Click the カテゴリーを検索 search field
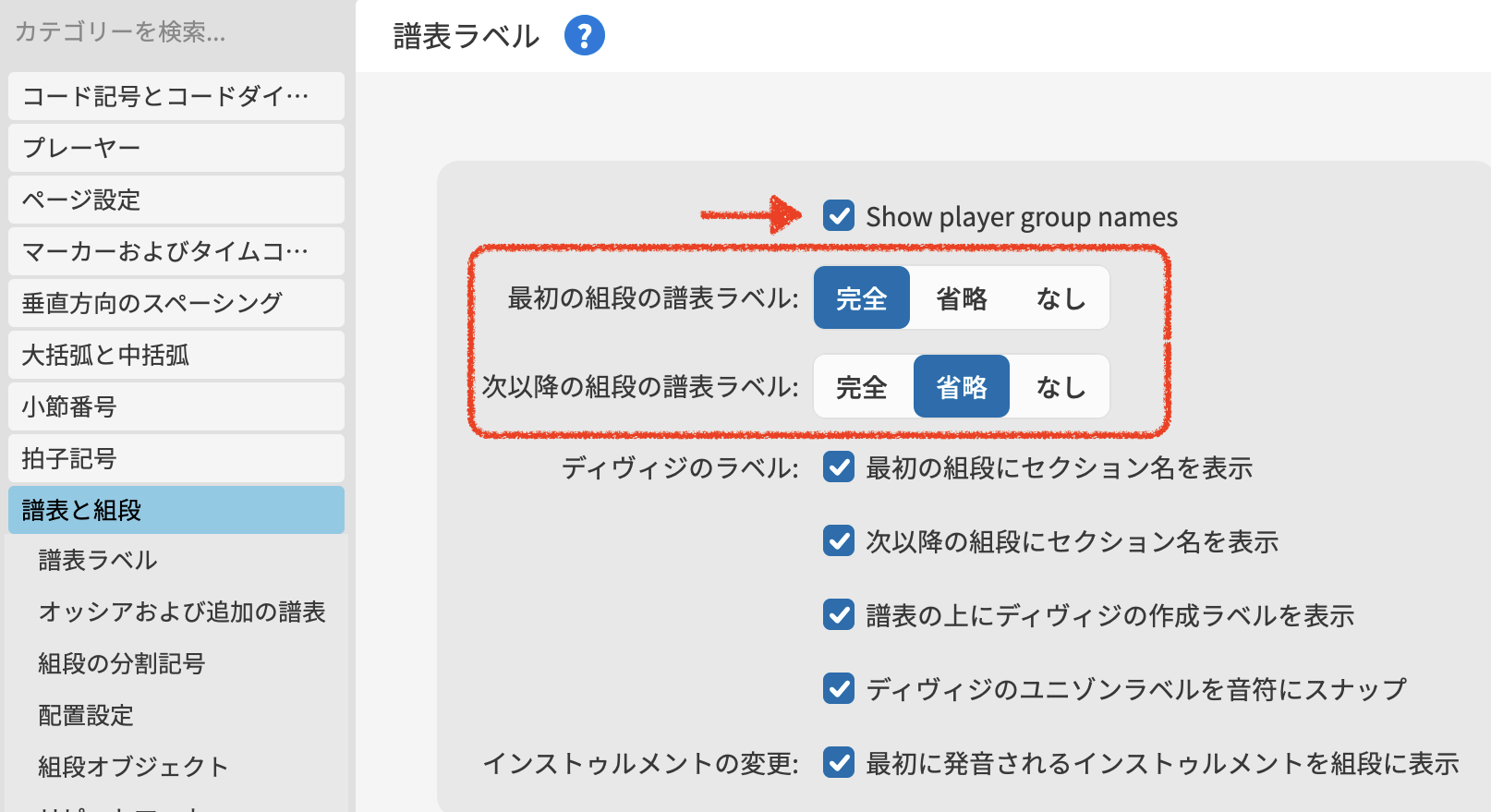The width and height of the screenshot is (1491, 812). pyautogui.click(x=176, y=32)
